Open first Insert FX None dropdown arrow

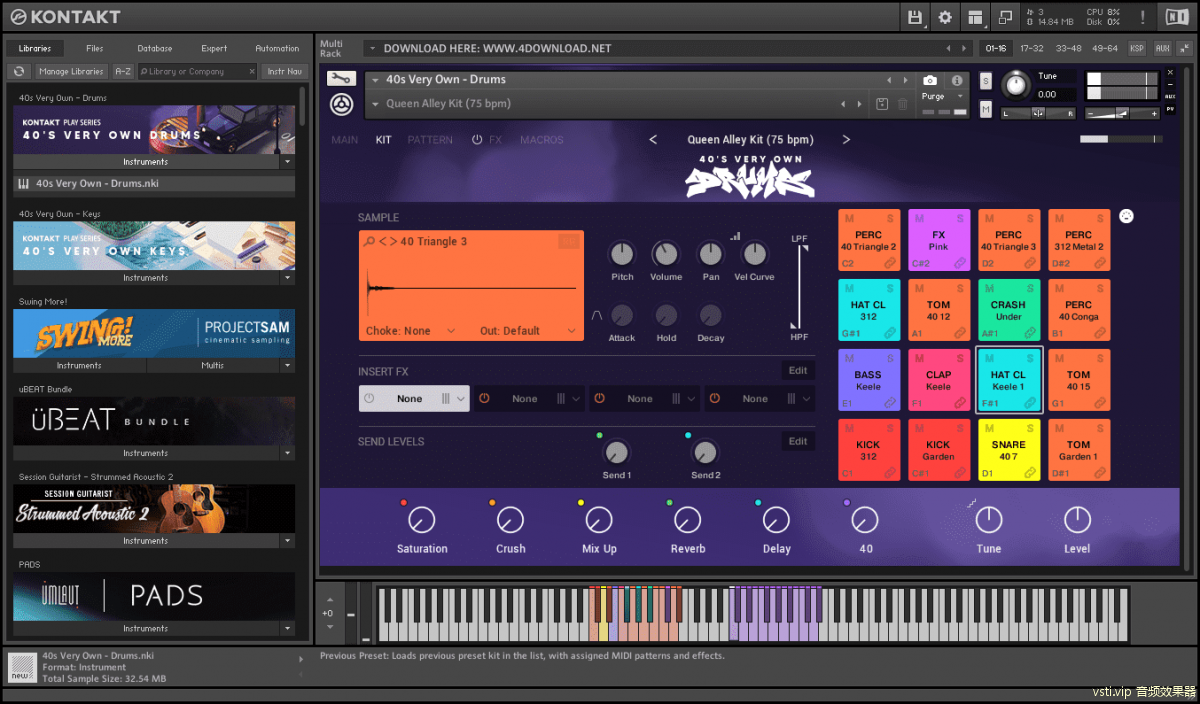tap(461, 398)
